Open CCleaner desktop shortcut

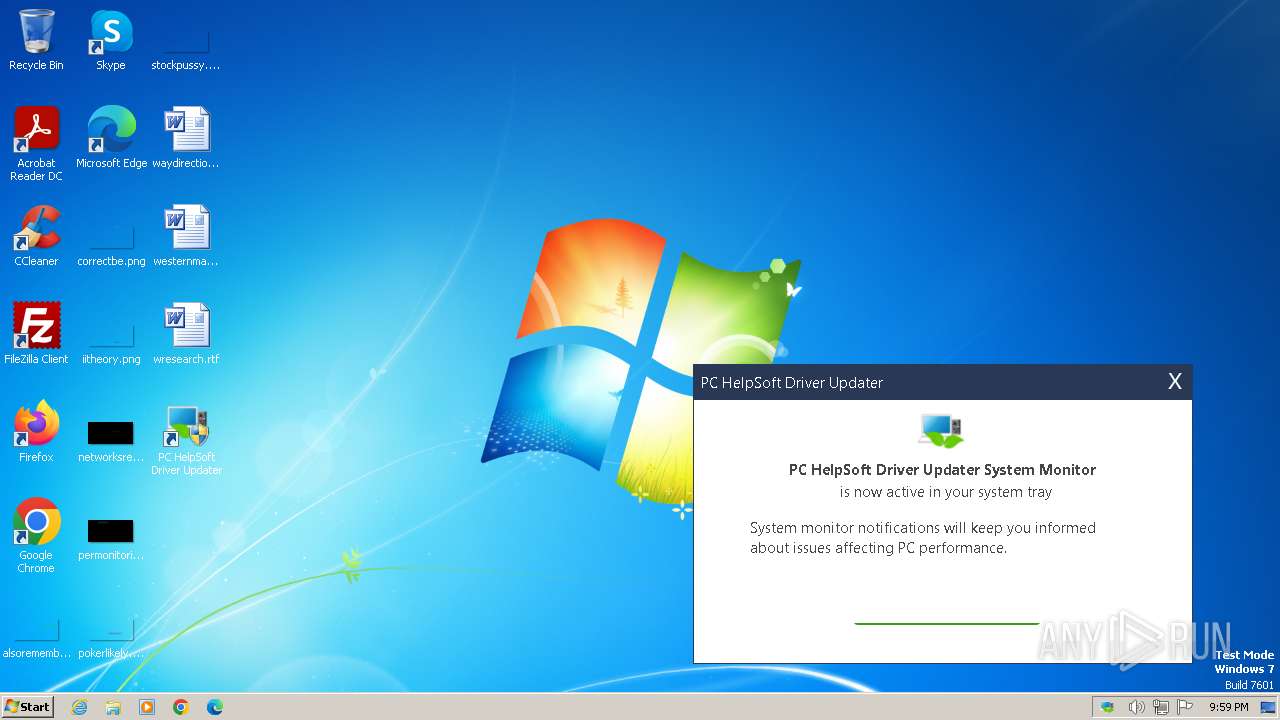(x=36, y=236)
